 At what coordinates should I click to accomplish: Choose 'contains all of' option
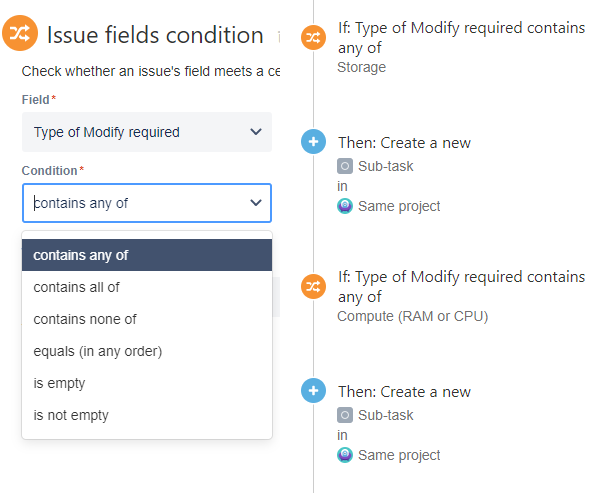click(147, 287)
